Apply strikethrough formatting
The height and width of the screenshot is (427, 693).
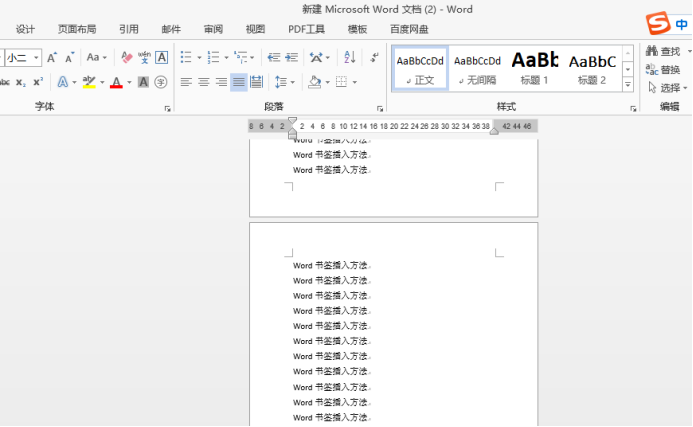(4, 82)
